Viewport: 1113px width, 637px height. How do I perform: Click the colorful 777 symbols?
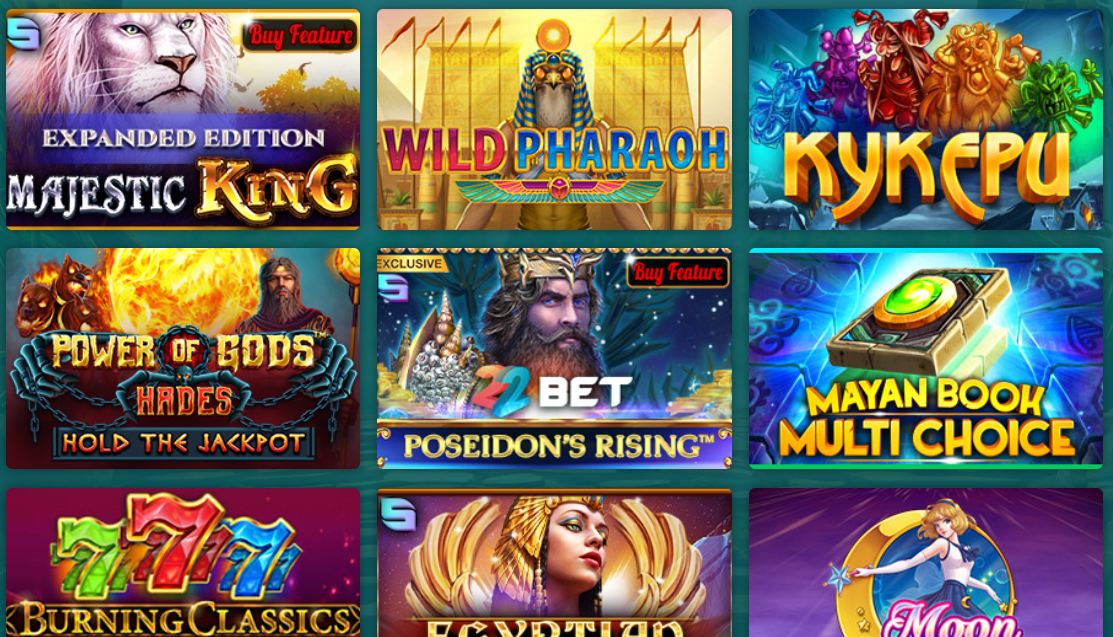(176, 548)
